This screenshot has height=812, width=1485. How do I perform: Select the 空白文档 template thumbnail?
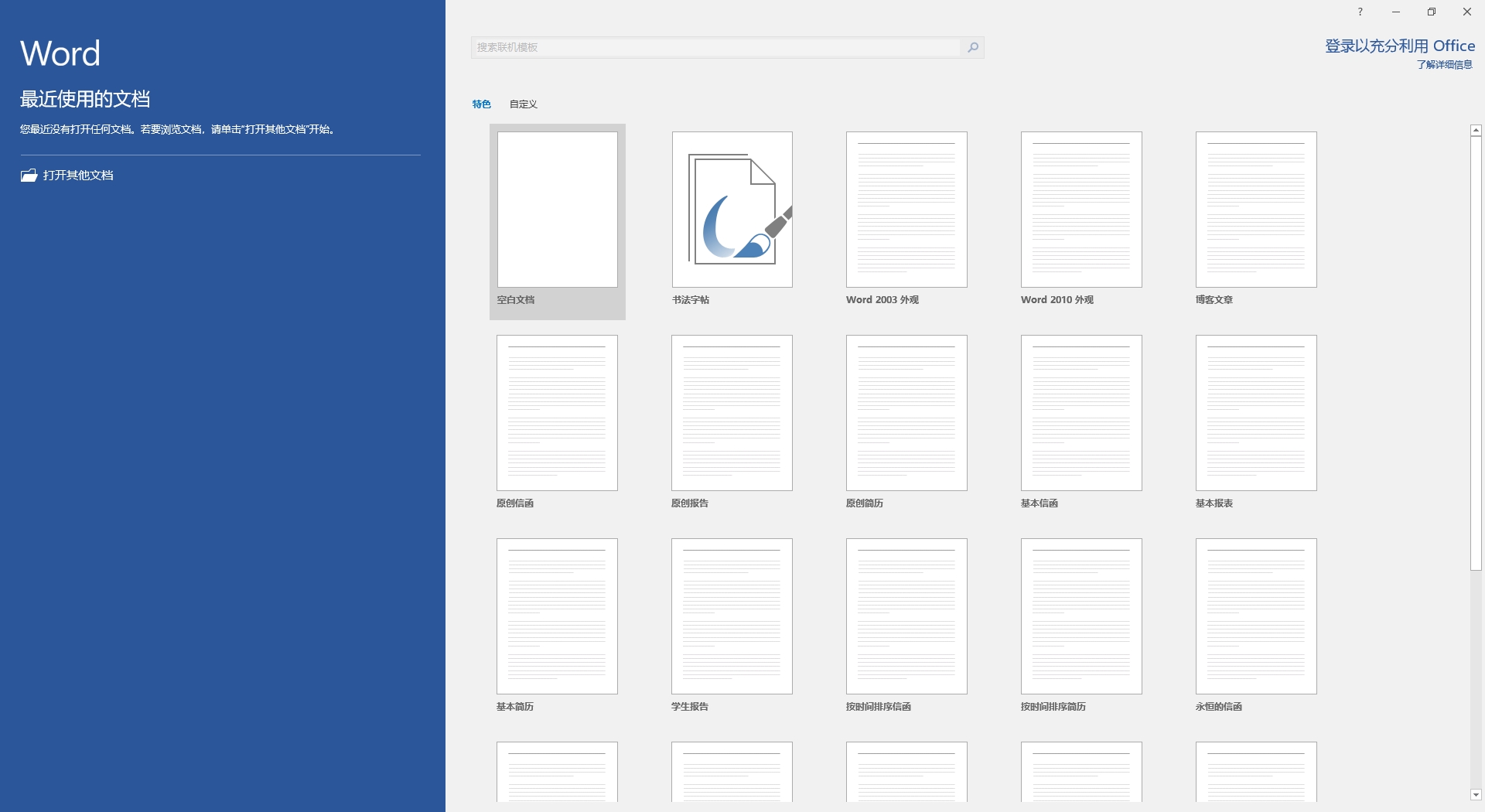point(558,210)
